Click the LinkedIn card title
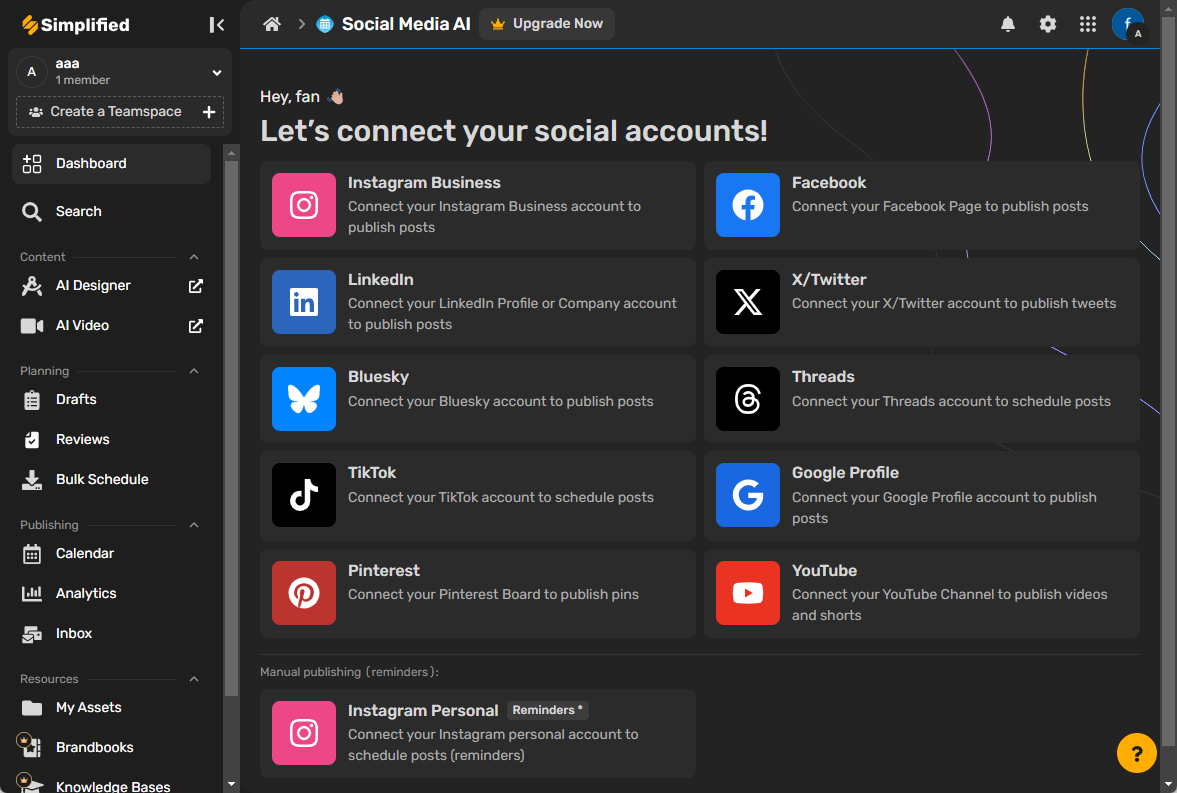The image size is (1177, 793). [381, 279]
